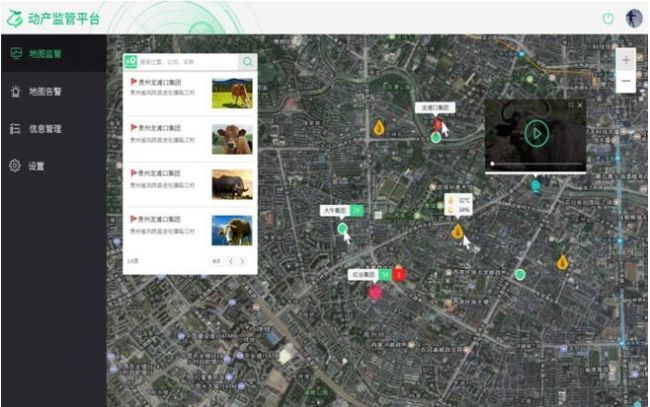Screen dimensions: 650x407
Task: Open 地图告警 in the sidebar
Action: click(x=52, y=91)
